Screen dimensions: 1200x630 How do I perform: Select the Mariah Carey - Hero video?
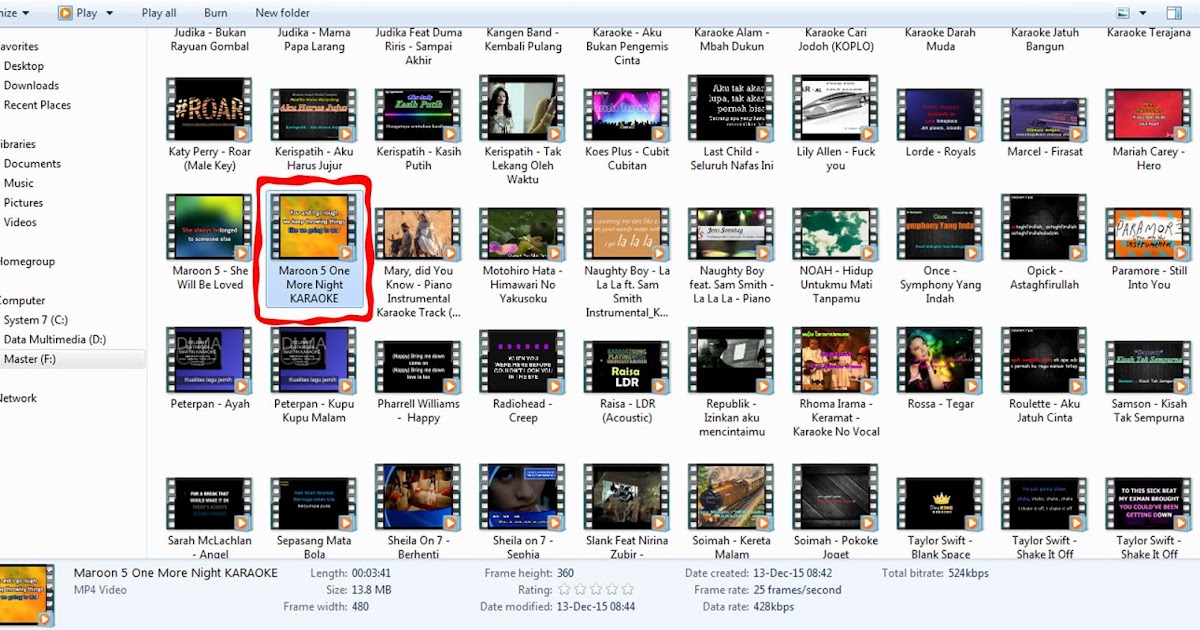[1148, 131]
